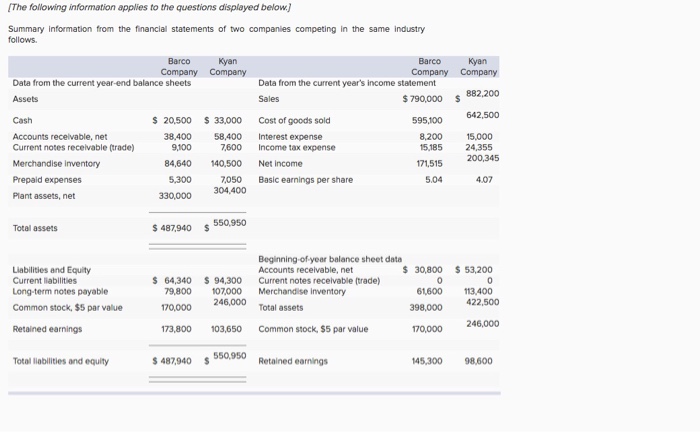Select the 330,000 plant assets value
The width and height of the screenshot is (700, 432).
pos(175,196)
